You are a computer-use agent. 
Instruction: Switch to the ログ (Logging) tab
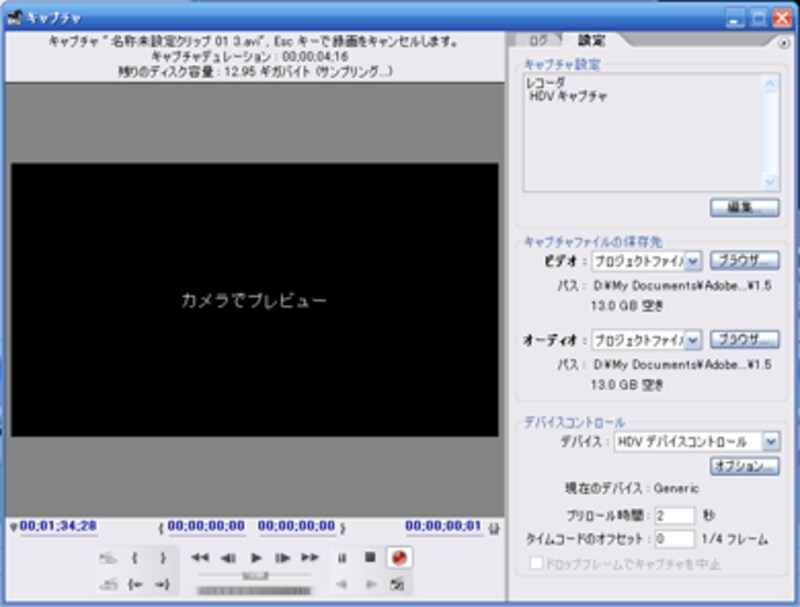538,40
